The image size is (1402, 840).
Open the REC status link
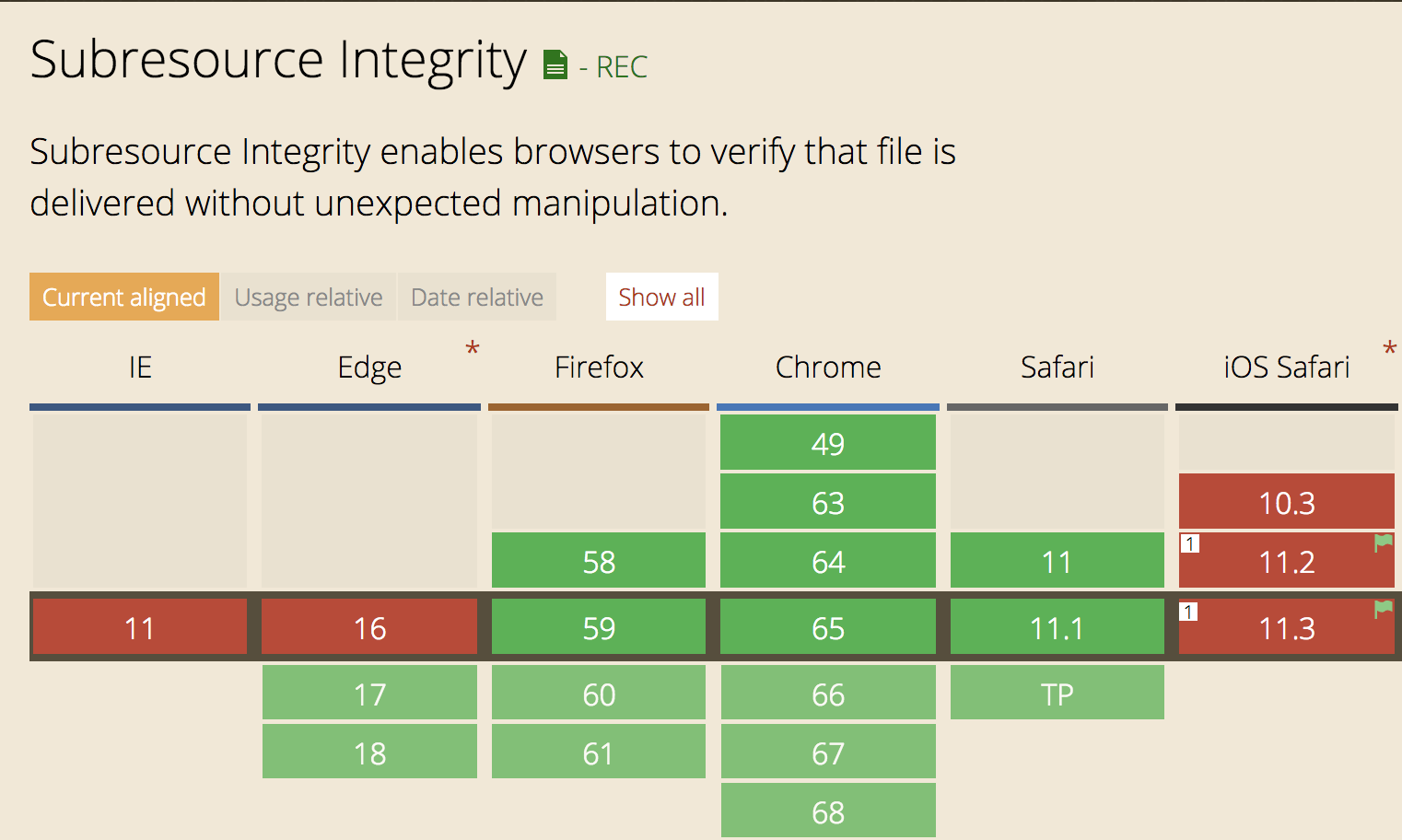tap(613, 67)
